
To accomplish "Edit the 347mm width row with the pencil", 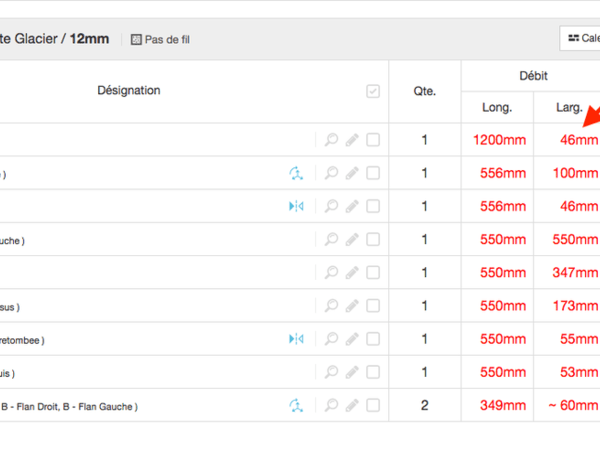I will pyautogui.click(x=352, y=273).
